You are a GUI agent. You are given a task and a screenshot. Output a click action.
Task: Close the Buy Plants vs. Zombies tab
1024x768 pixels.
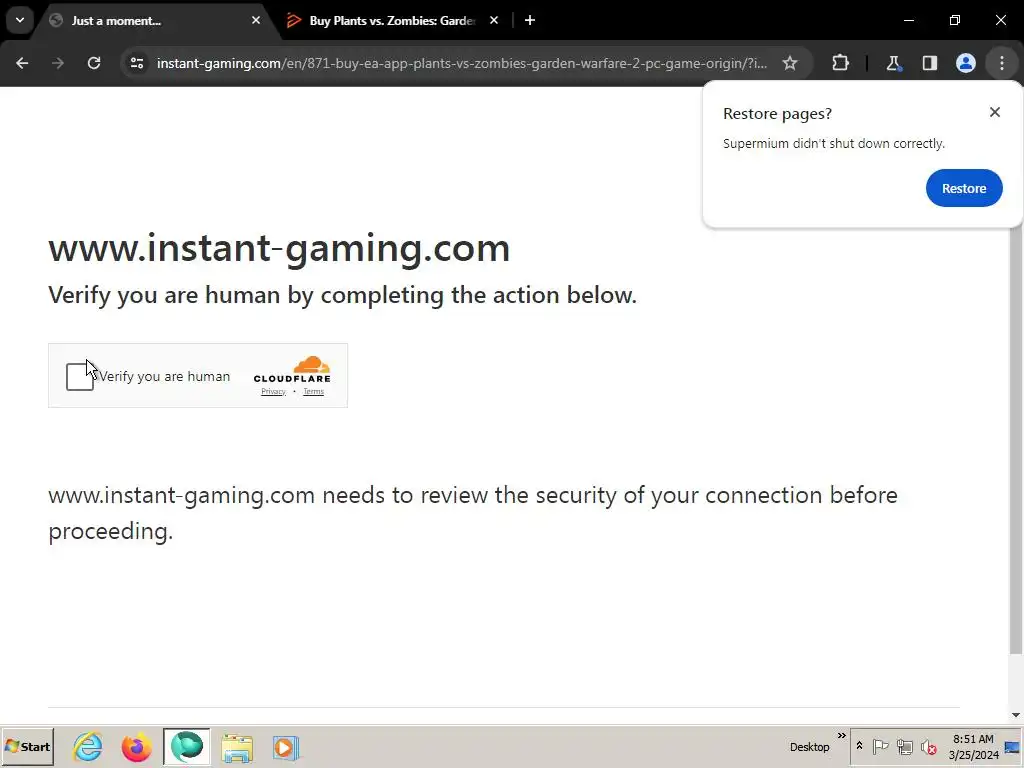(494, 21)
